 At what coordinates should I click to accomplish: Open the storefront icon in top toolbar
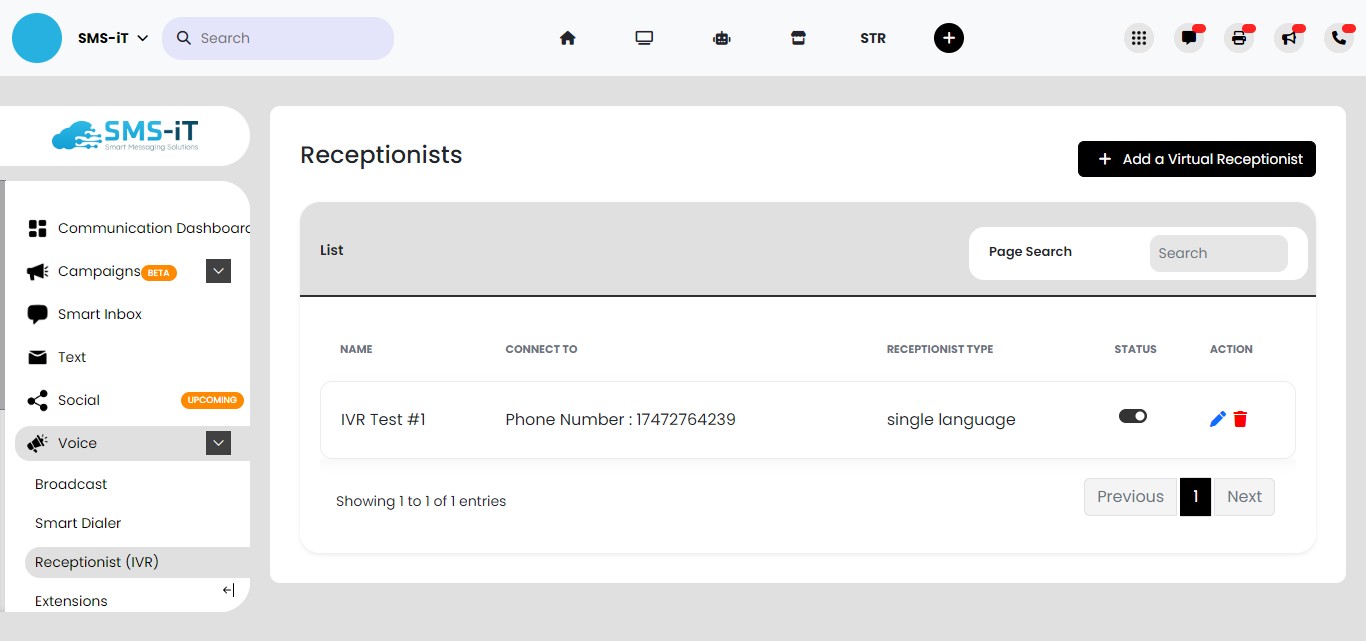coord(797,37)
